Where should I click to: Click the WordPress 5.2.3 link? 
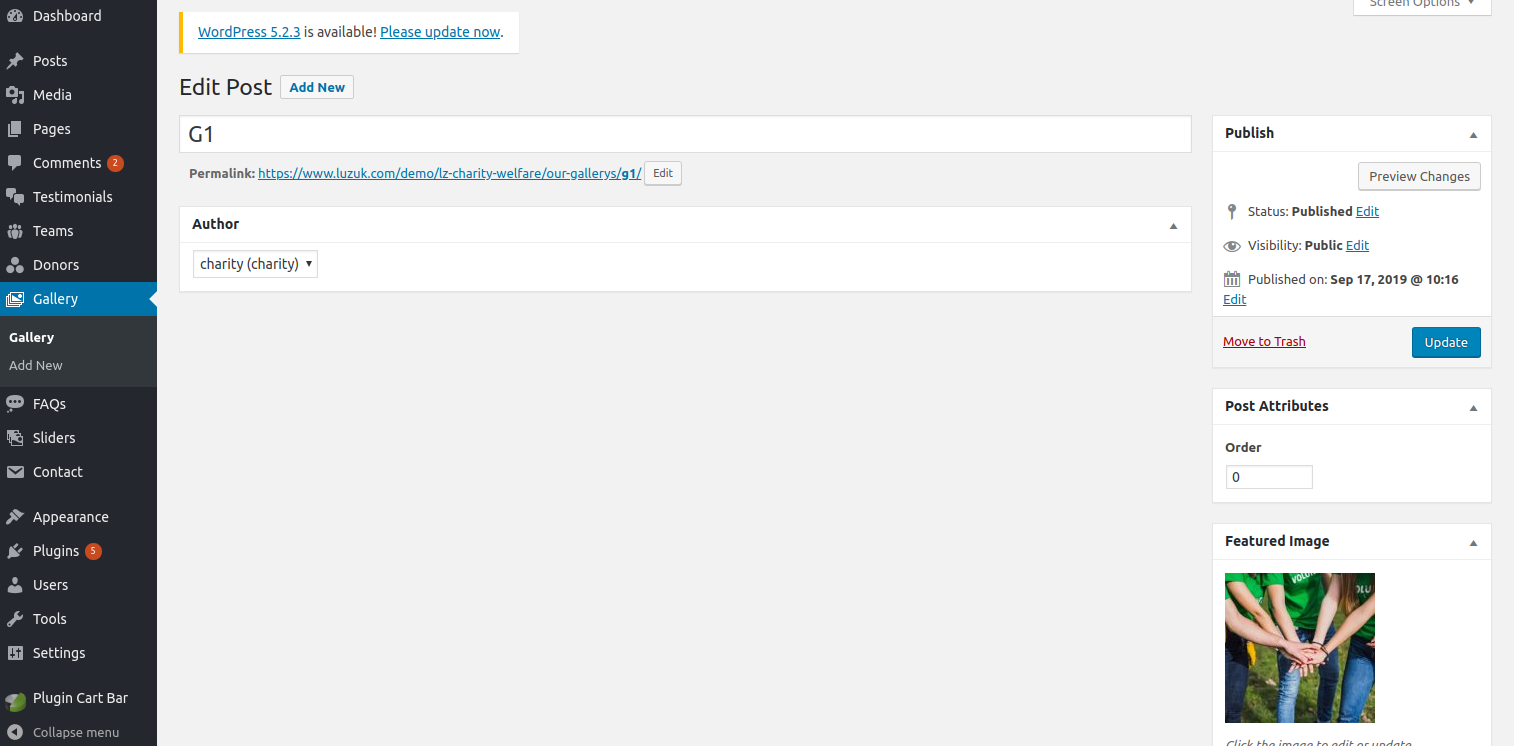249,32
